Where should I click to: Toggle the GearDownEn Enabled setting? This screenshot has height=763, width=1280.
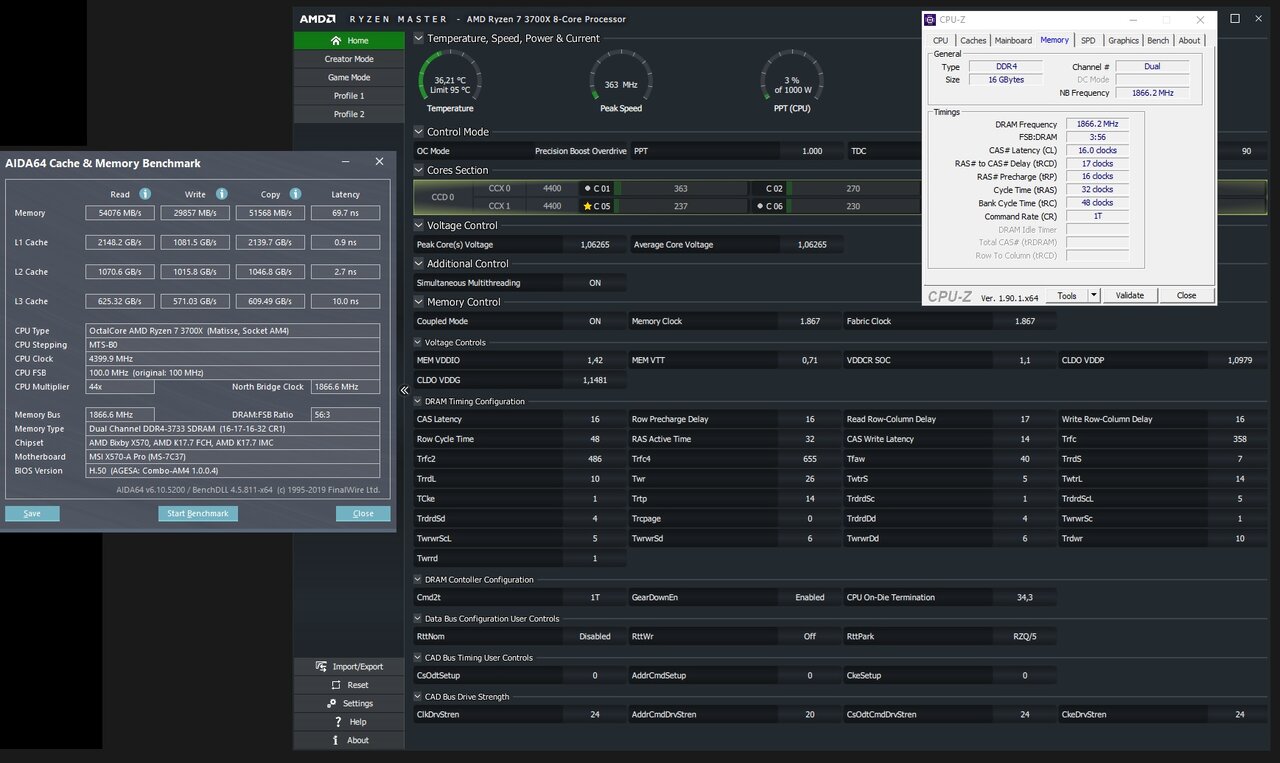pos(810,597)
